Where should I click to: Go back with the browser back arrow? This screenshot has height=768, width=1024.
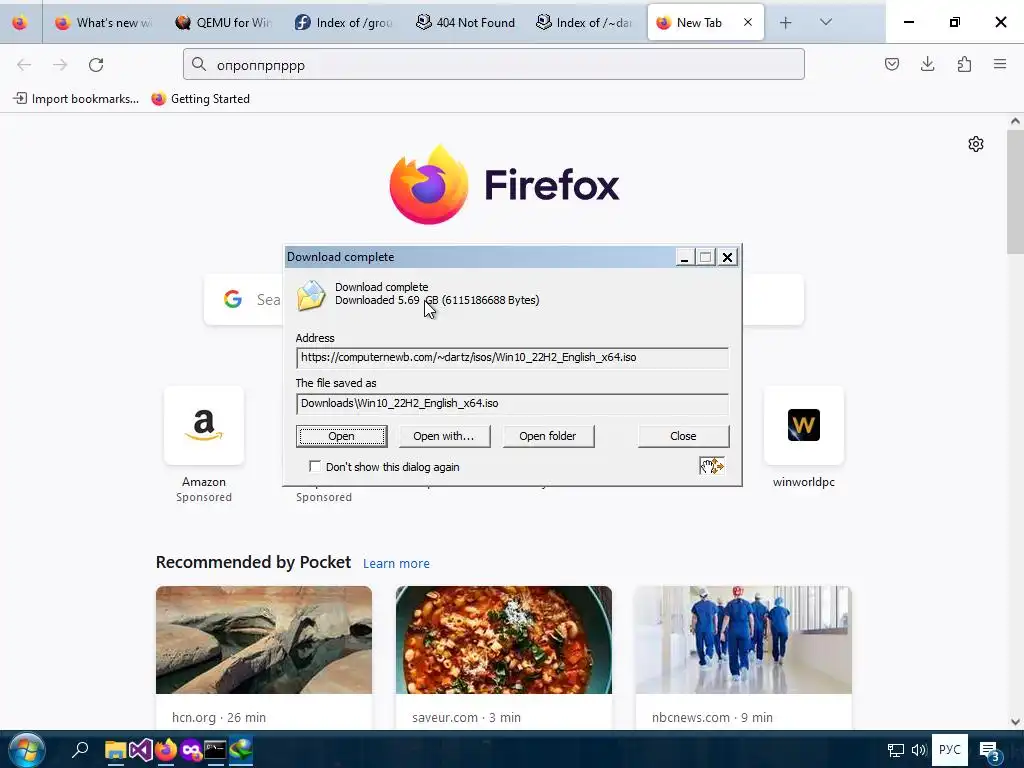24,65
